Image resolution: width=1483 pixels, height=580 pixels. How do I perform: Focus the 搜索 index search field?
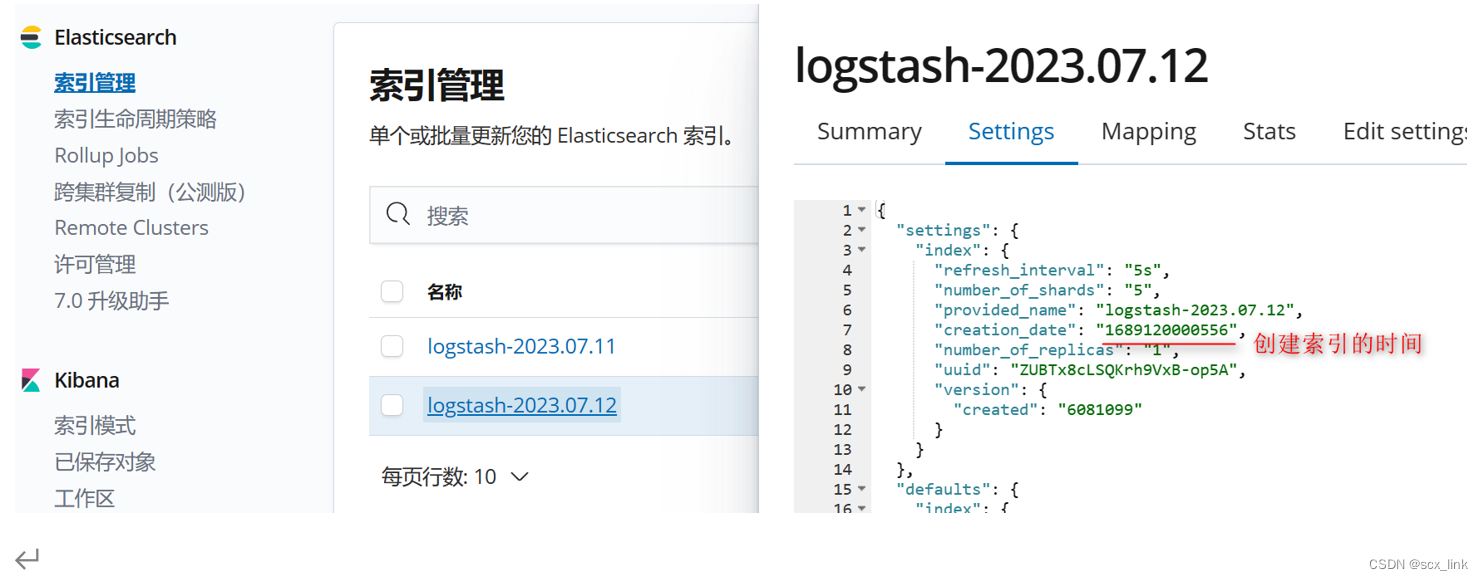565,215
